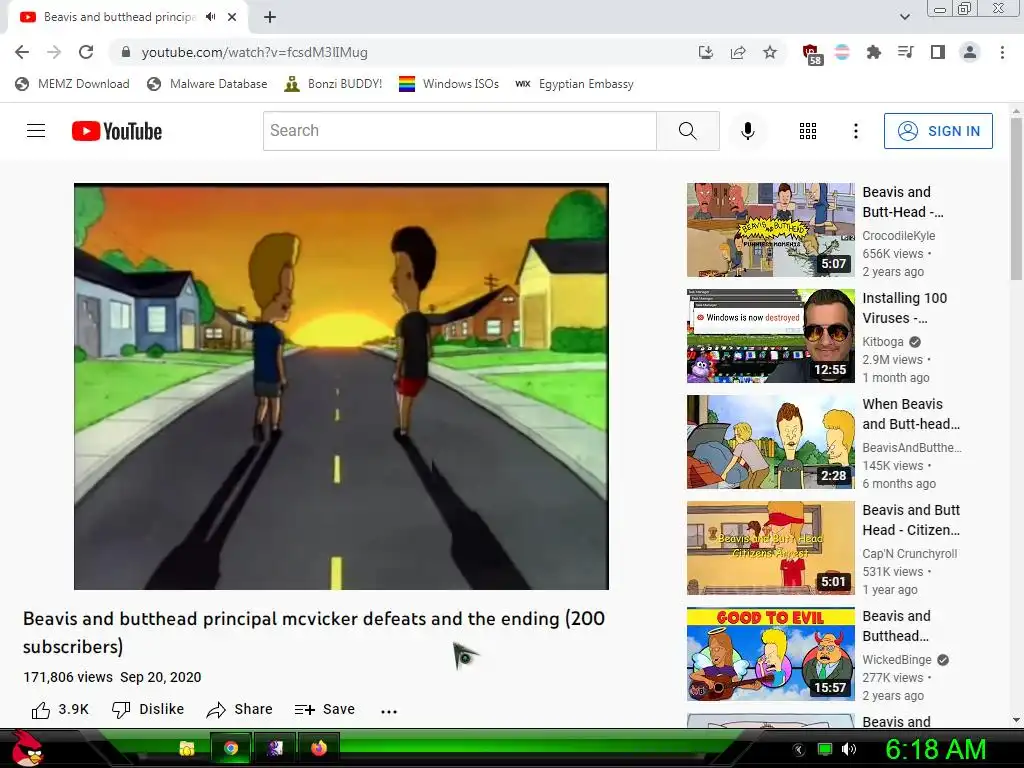
Task: Click the striped flag extension icon
Action: click(x=842, y=52)
